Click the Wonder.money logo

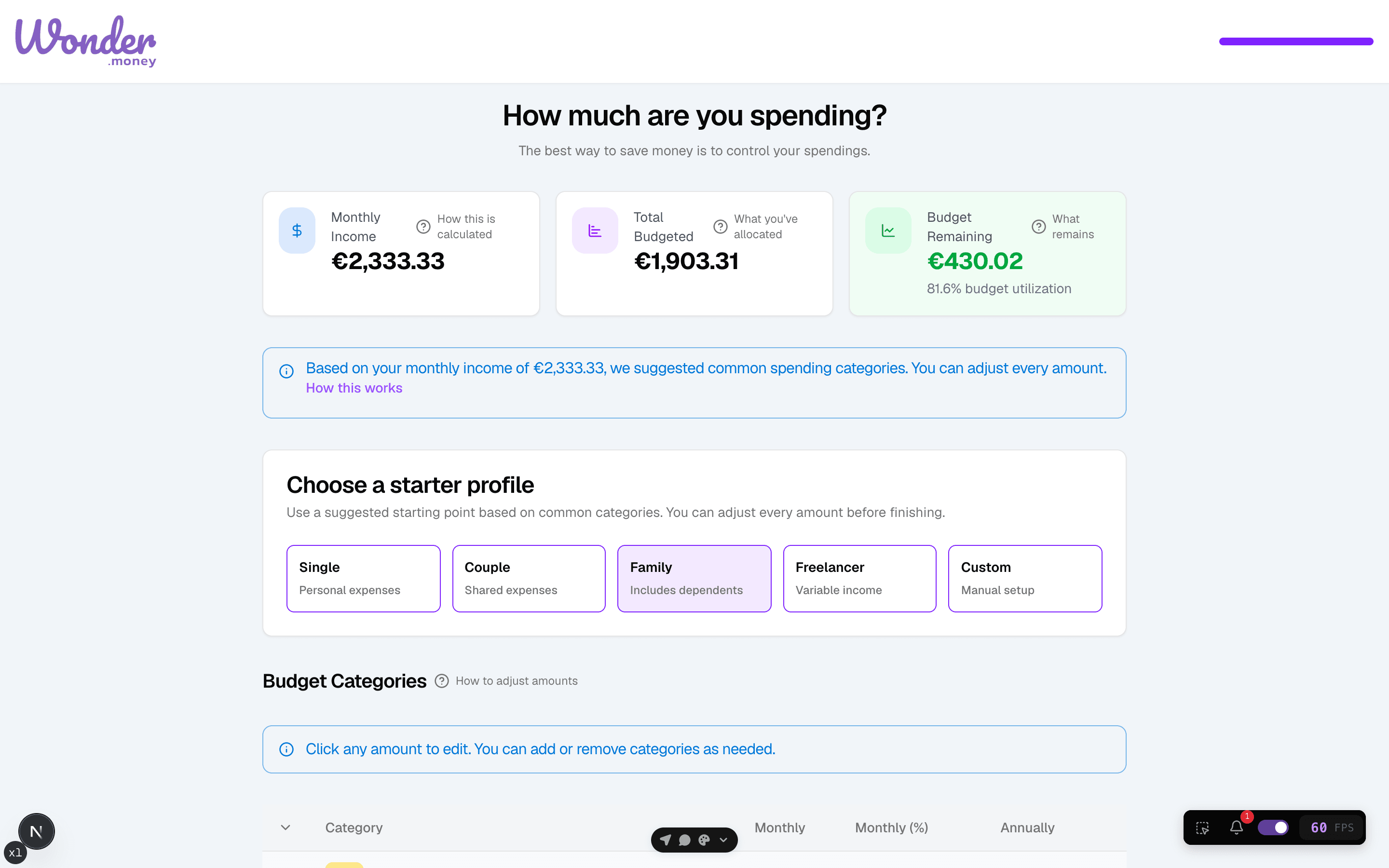click(x=85, y=41)
